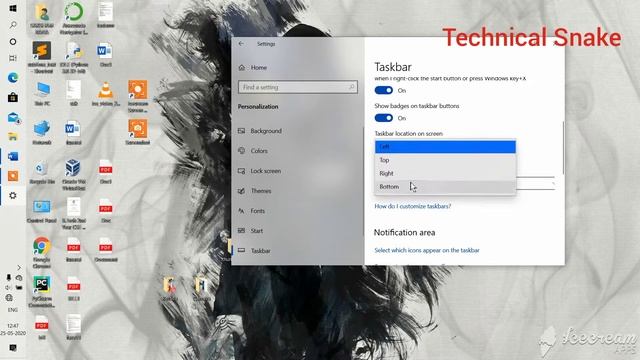Open File Explorer from the taskbar

[13, 137]
